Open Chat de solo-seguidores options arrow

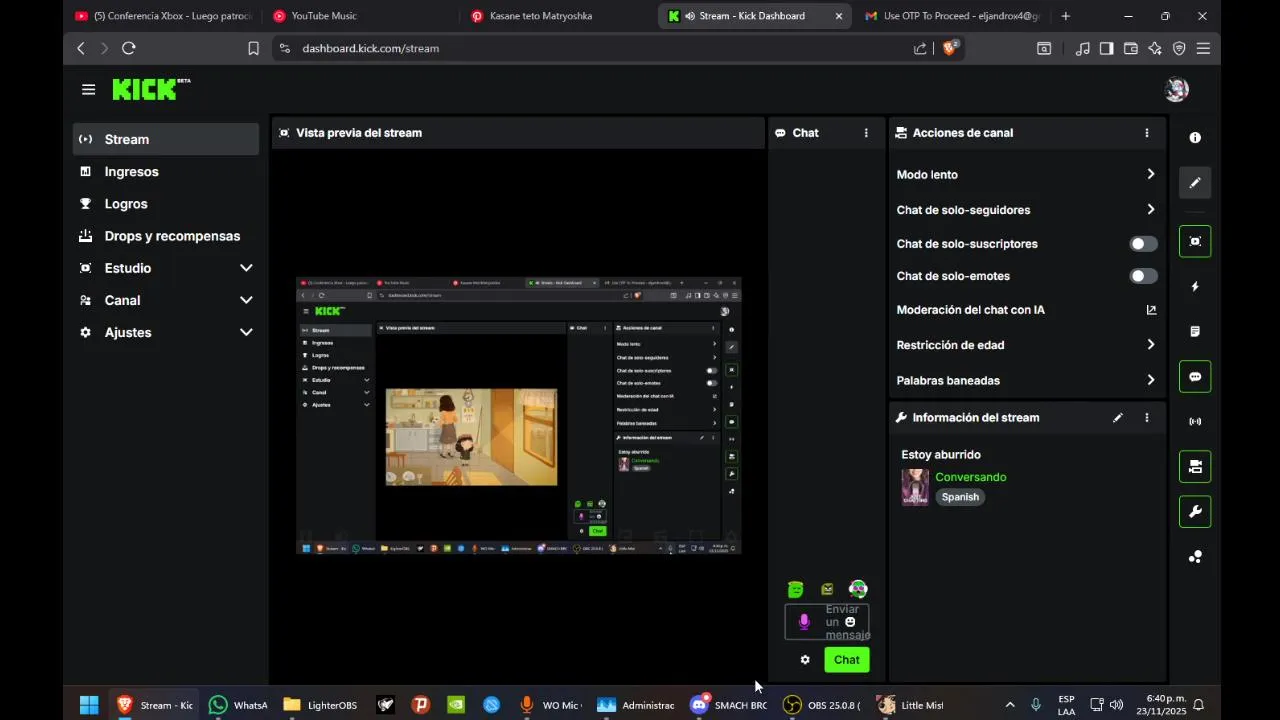tap(1151, 210)
